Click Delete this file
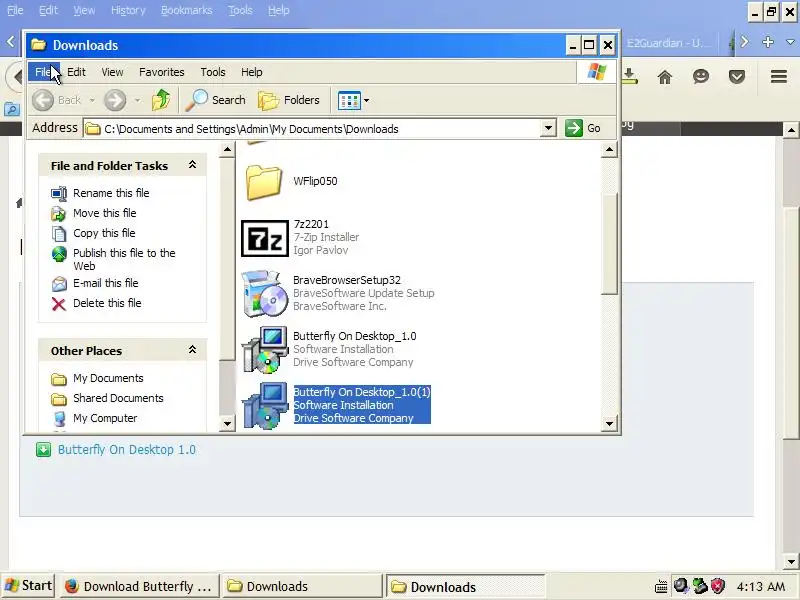Image resolution: width=800 pixels, height=600 pixels. click(x=107, y=303)
